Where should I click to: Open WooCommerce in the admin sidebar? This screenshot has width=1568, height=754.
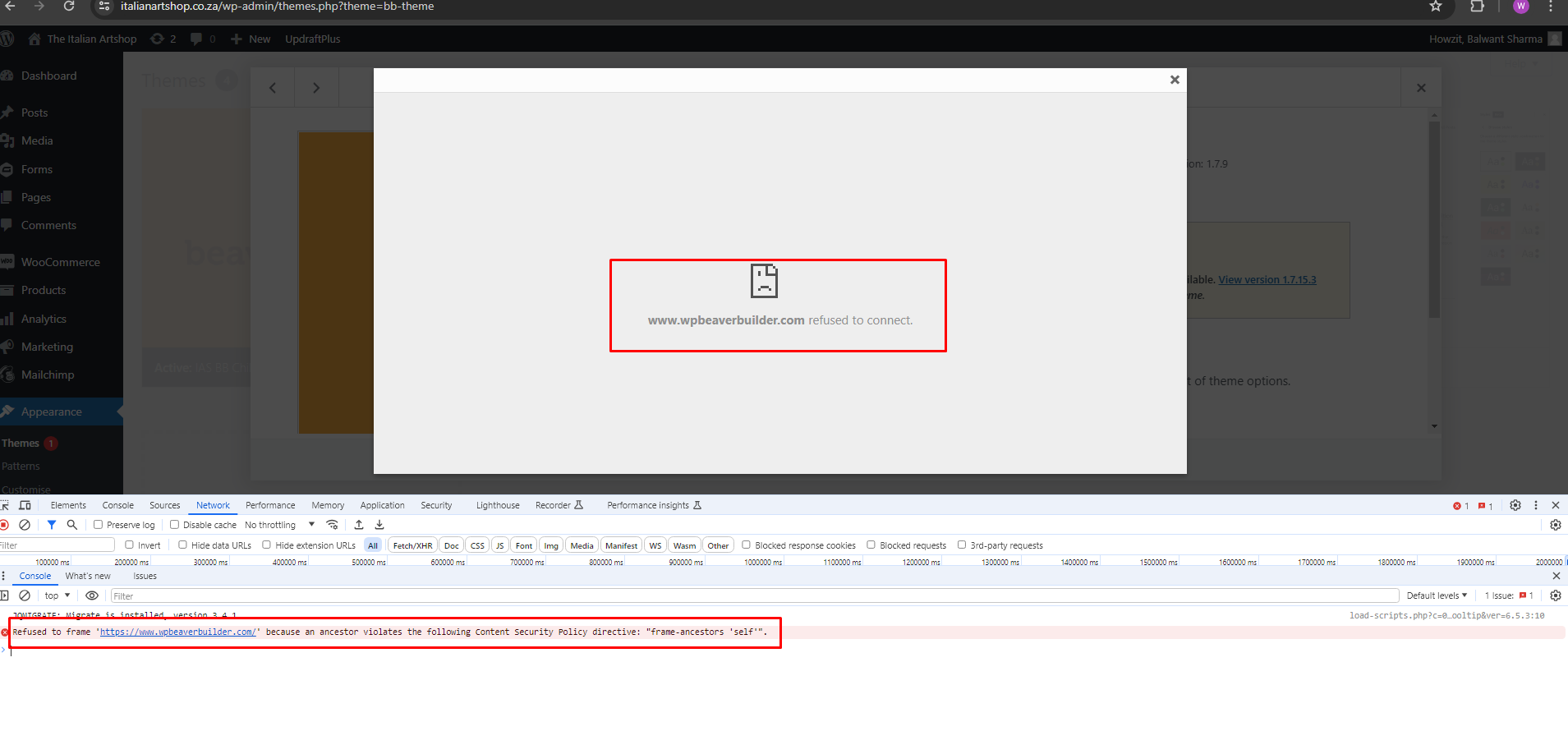(x=61, y=262)
